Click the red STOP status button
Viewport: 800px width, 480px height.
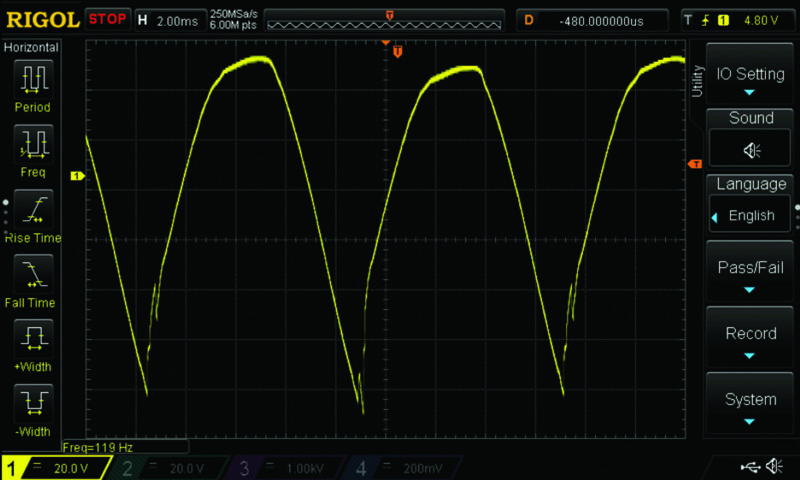click(107, 19)
